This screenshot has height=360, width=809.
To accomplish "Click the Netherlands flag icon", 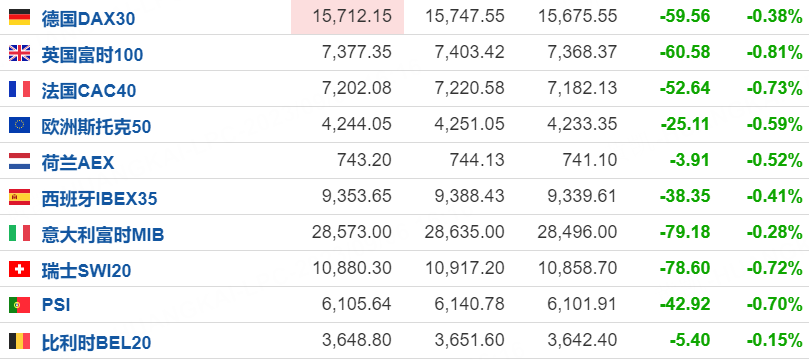I will pos(20,161).
